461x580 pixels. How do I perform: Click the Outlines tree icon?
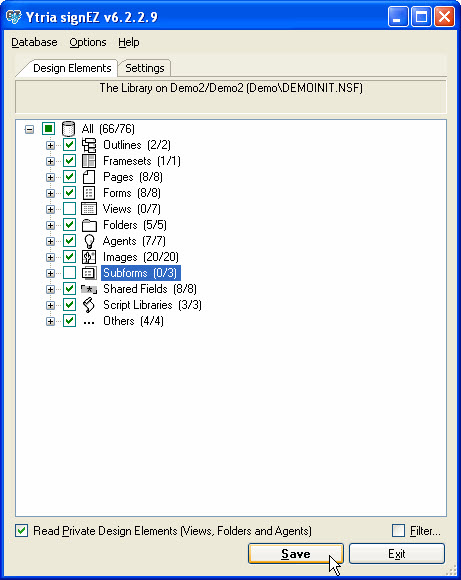[89, 145]
